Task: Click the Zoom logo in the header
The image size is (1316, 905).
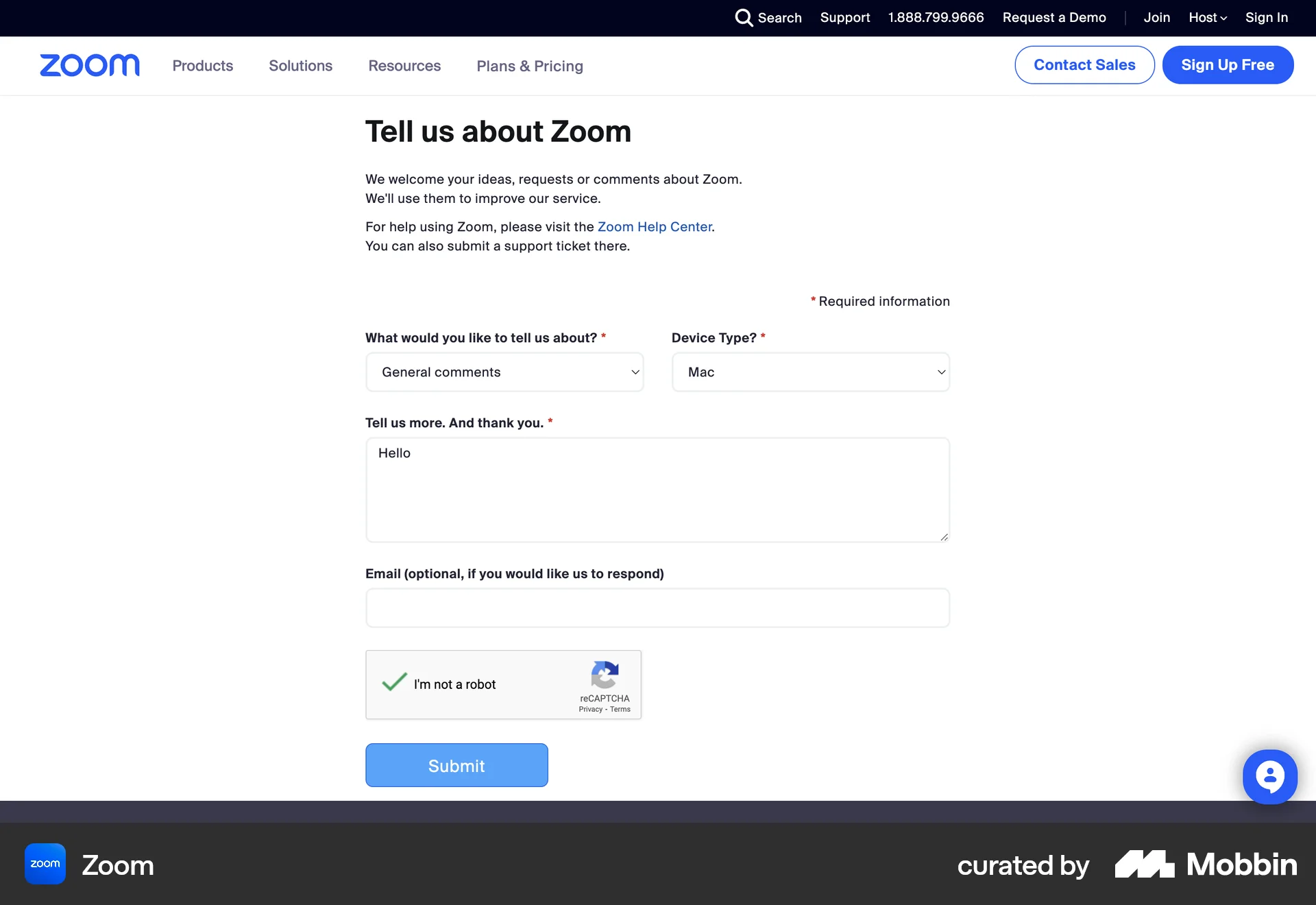Action: [89, 65]
